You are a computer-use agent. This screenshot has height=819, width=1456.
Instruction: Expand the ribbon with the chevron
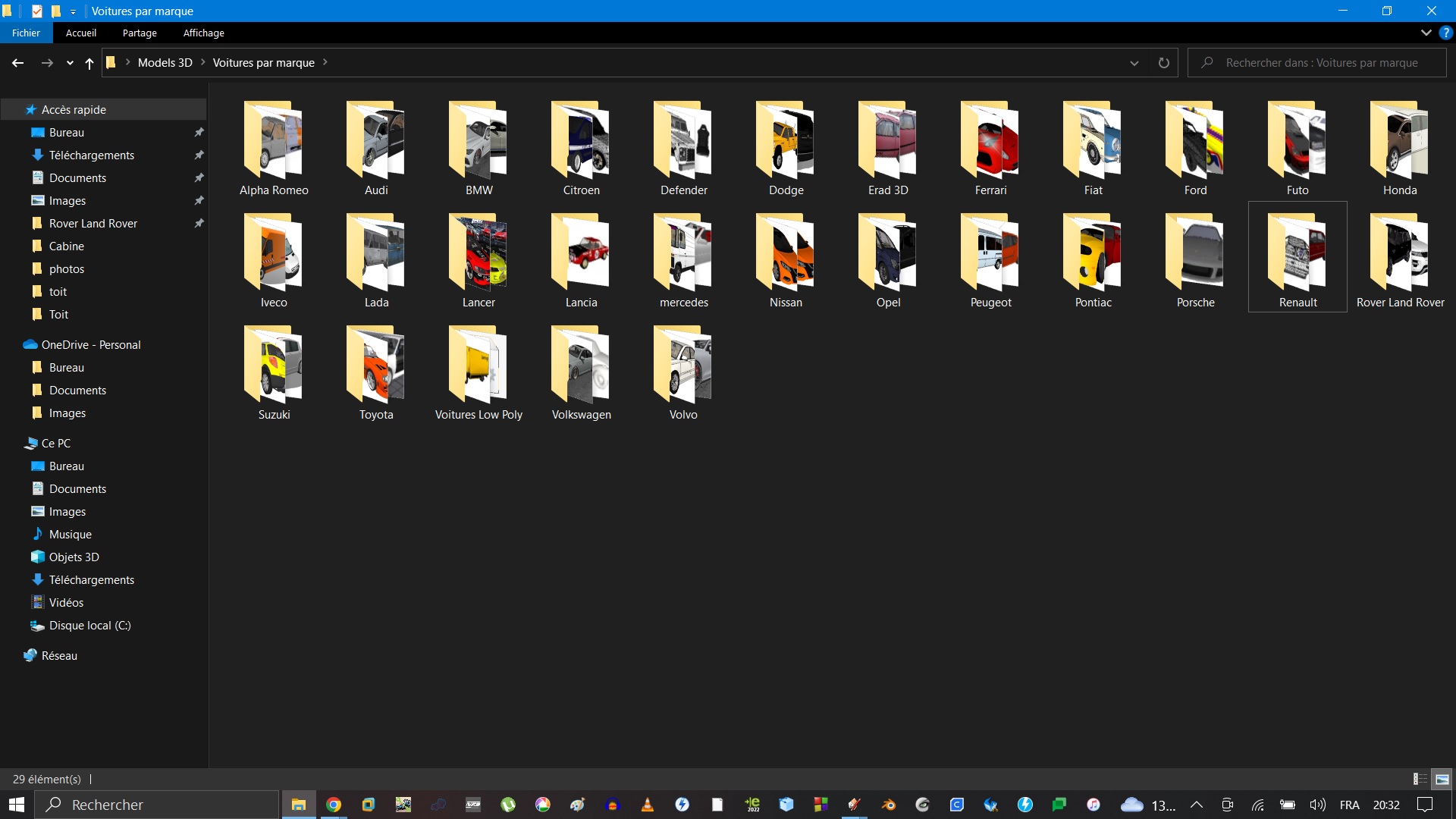(1426, 33)
